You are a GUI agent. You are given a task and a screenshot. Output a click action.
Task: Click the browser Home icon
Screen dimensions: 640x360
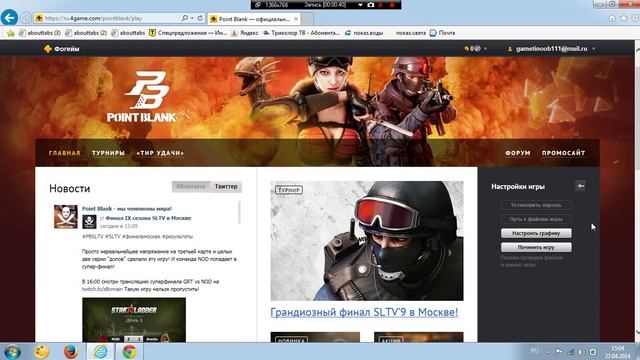pos(612,18)
